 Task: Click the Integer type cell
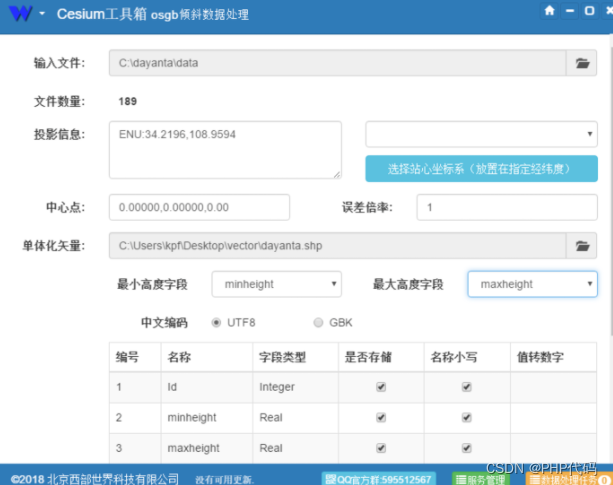tap(296, 387)
